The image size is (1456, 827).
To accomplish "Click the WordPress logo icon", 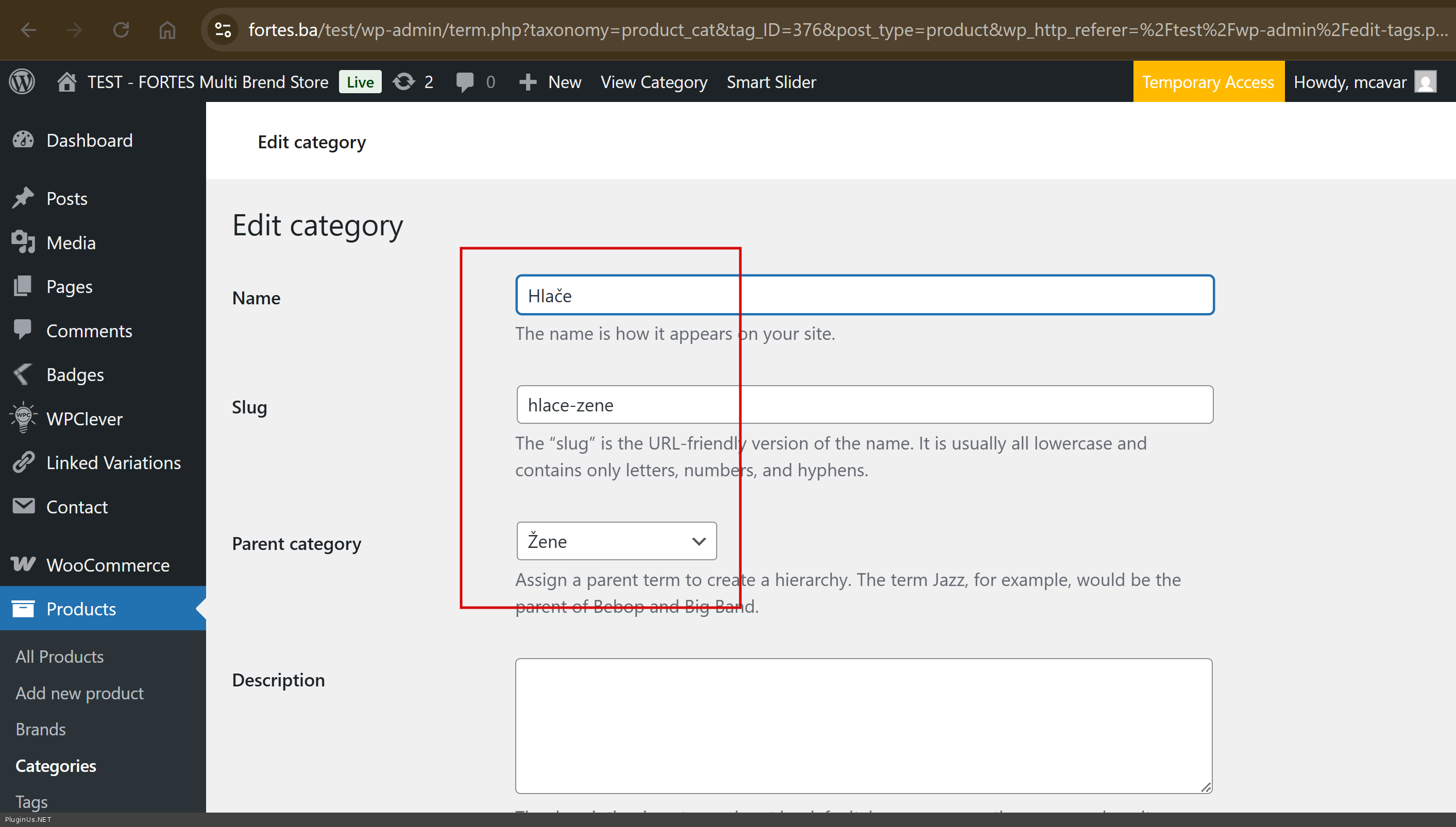I will pos(22,82).
